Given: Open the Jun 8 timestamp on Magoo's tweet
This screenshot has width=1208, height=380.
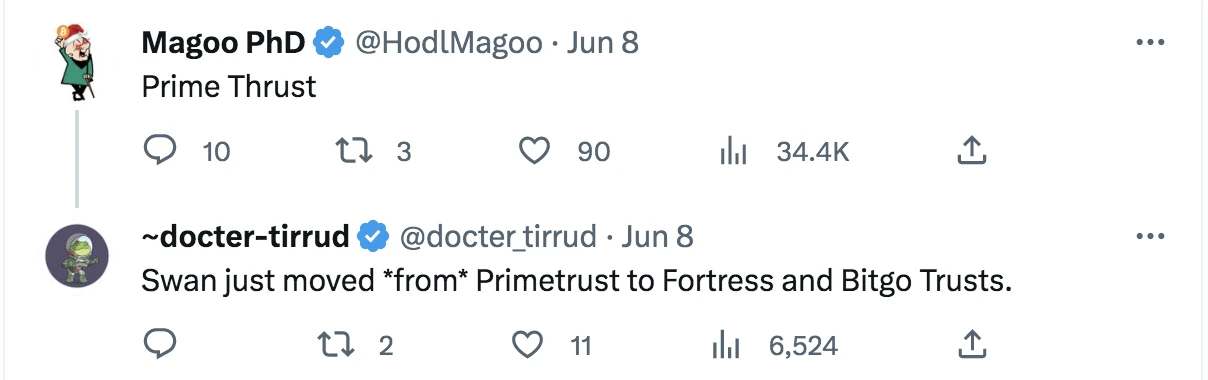Looking at the screenshot, I should tap(602, 43).
